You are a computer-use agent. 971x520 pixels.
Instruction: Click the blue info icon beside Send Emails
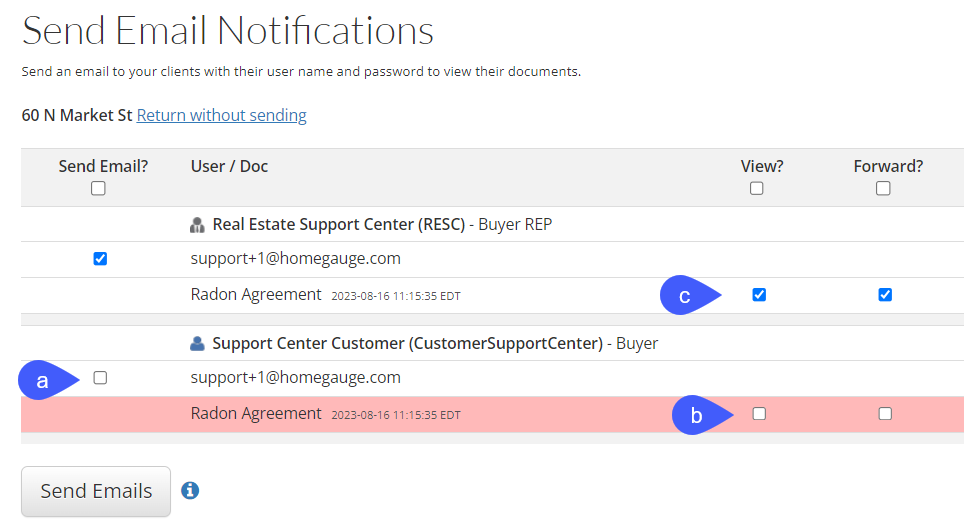pyautogui.click(x=190, y=490)
